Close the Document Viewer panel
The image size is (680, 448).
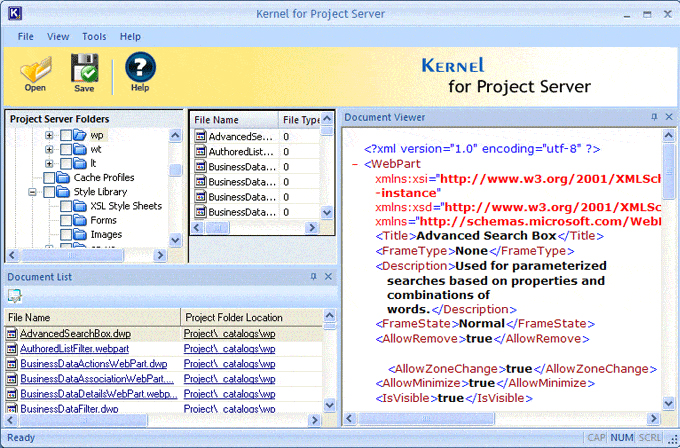[x=669, y=117]
